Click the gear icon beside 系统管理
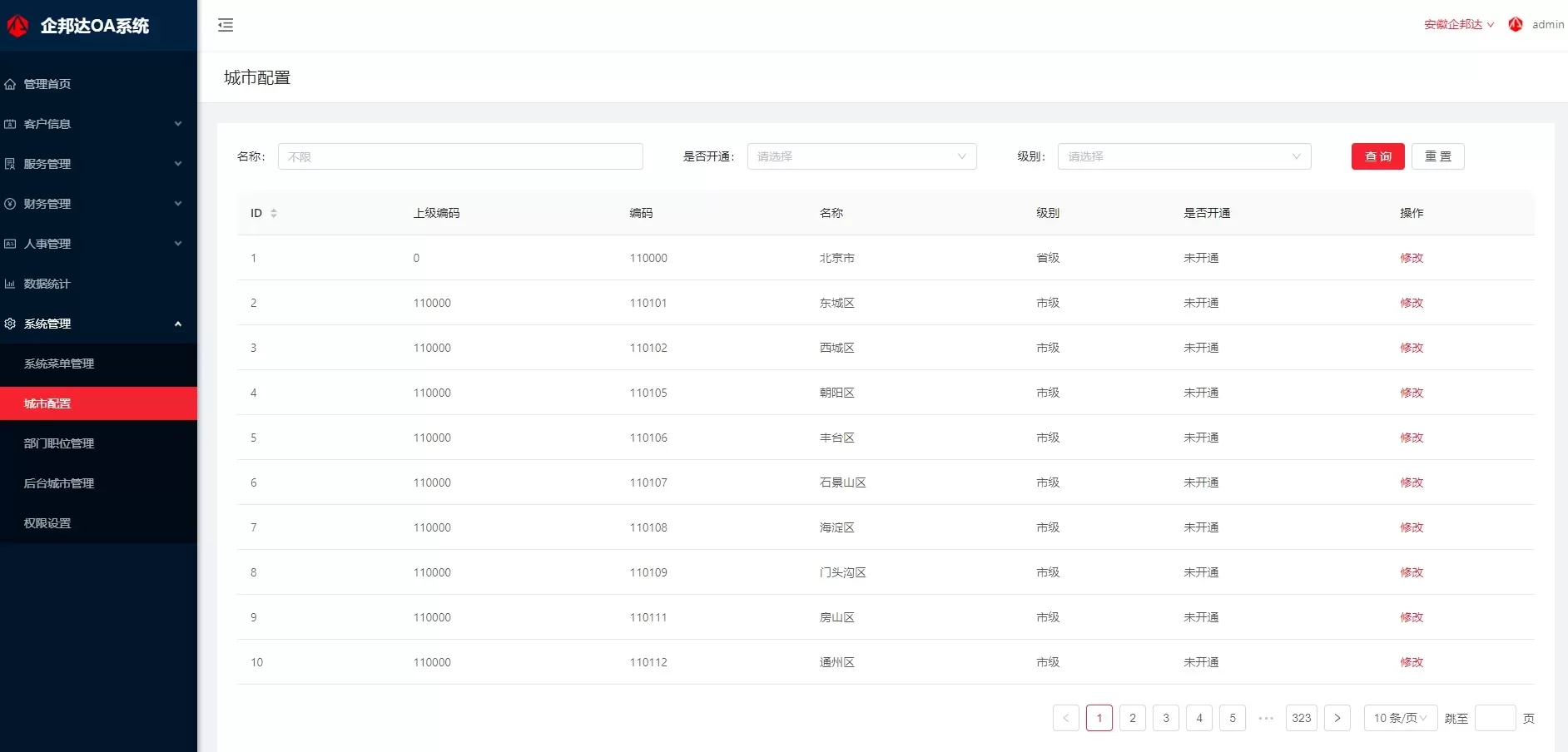This screenshot has width=1568, height=752. (10, 324)
